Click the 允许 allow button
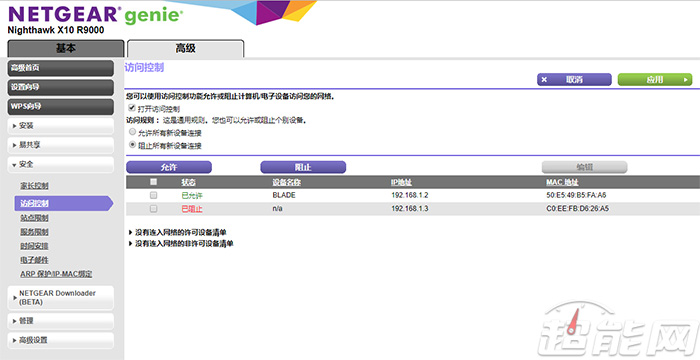This screenshot has height=360, width=700. 169,167
